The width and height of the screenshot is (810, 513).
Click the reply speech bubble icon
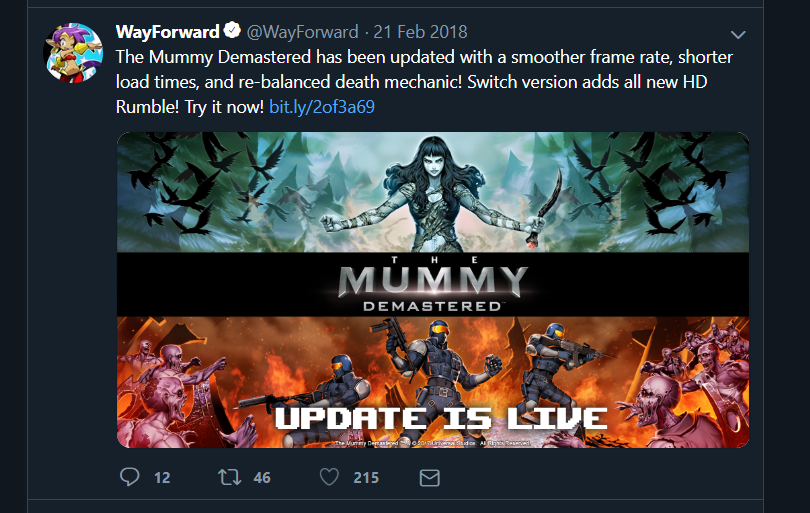point(130,477)
